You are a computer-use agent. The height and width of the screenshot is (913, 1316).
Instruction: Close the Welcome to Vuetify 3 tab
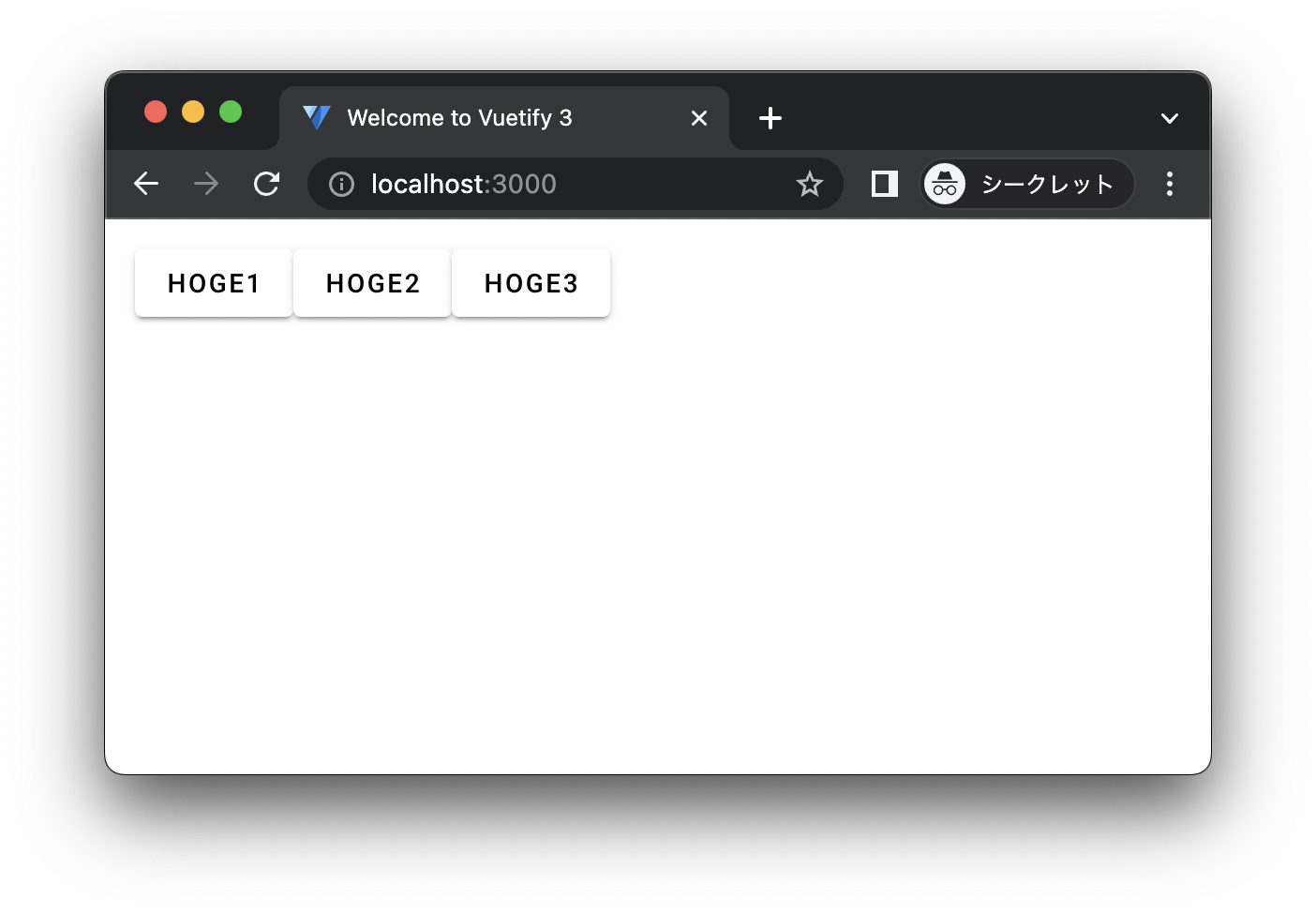pyautogui.click(x=699, y=118)
